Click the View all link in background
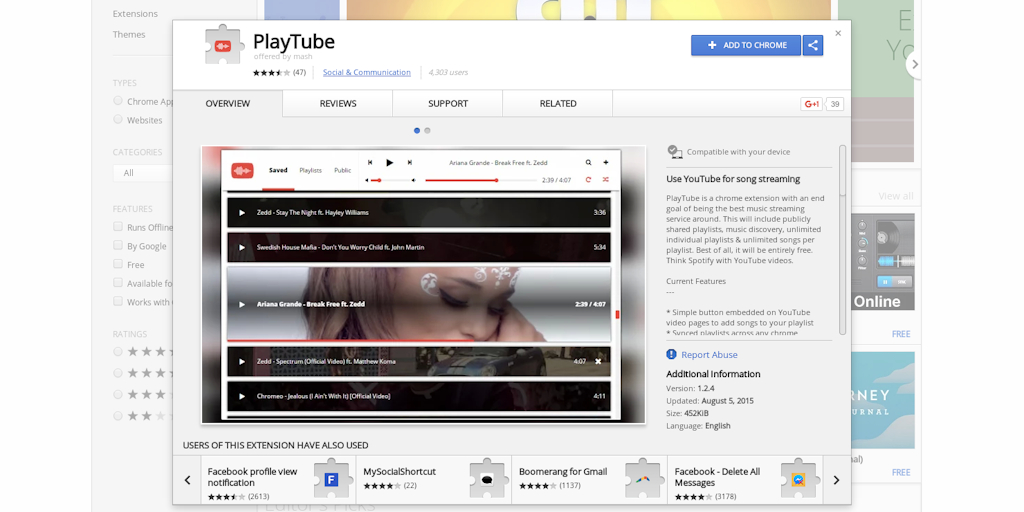 coord(896,196)
